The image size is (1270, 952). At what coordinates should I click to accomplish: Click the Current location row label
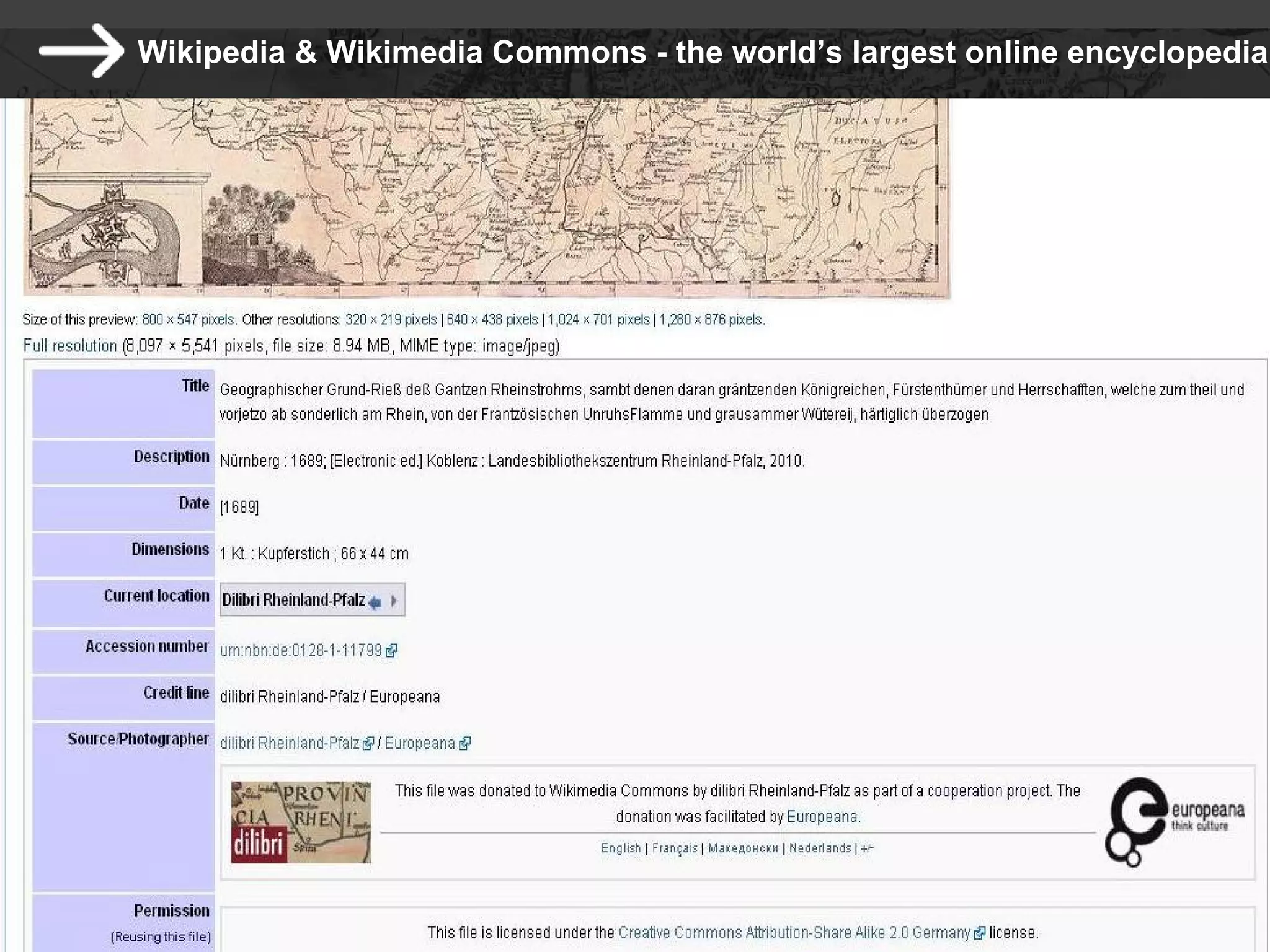pyautogui.click(x=156, y=596)
